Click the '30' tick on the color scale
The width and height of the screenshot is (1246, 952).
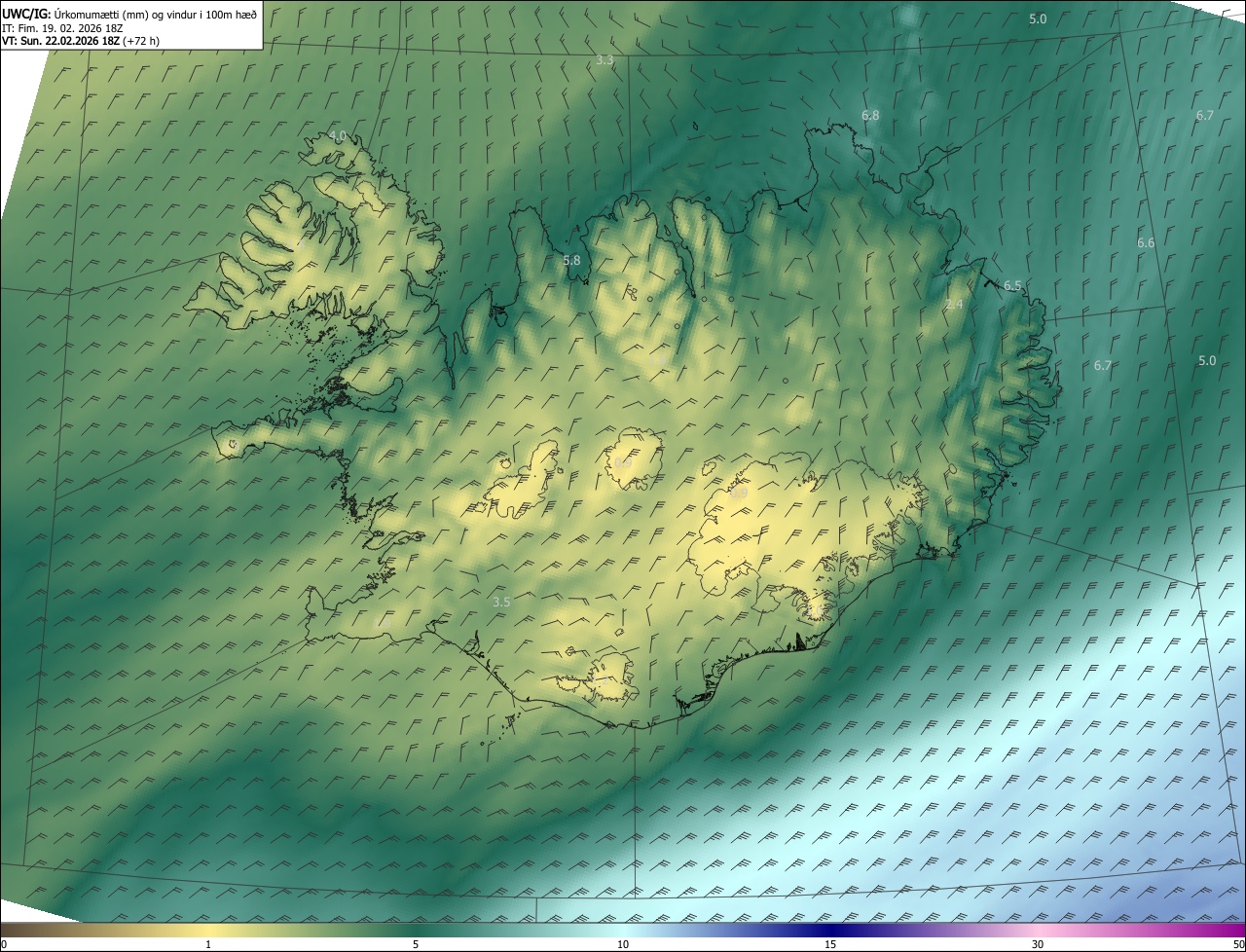(x=1038, y=945)
